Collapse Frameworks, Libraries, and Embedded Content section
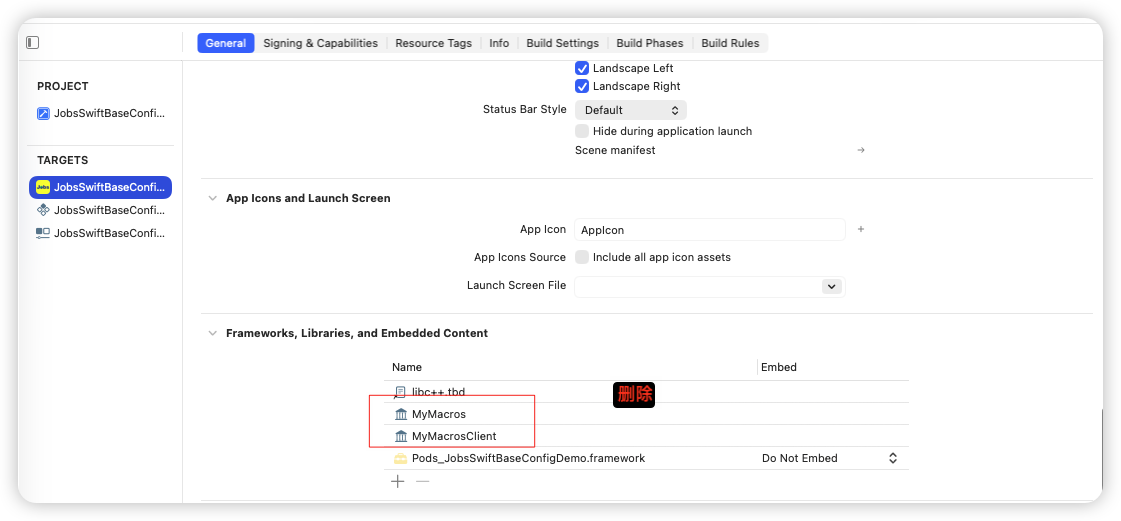The image size is (1121, 521). click(x=212, y=333)
